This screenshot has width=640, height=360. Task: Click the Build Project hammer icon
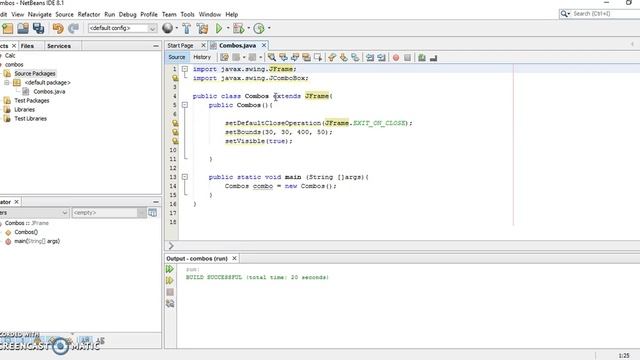tap(187, 28)
